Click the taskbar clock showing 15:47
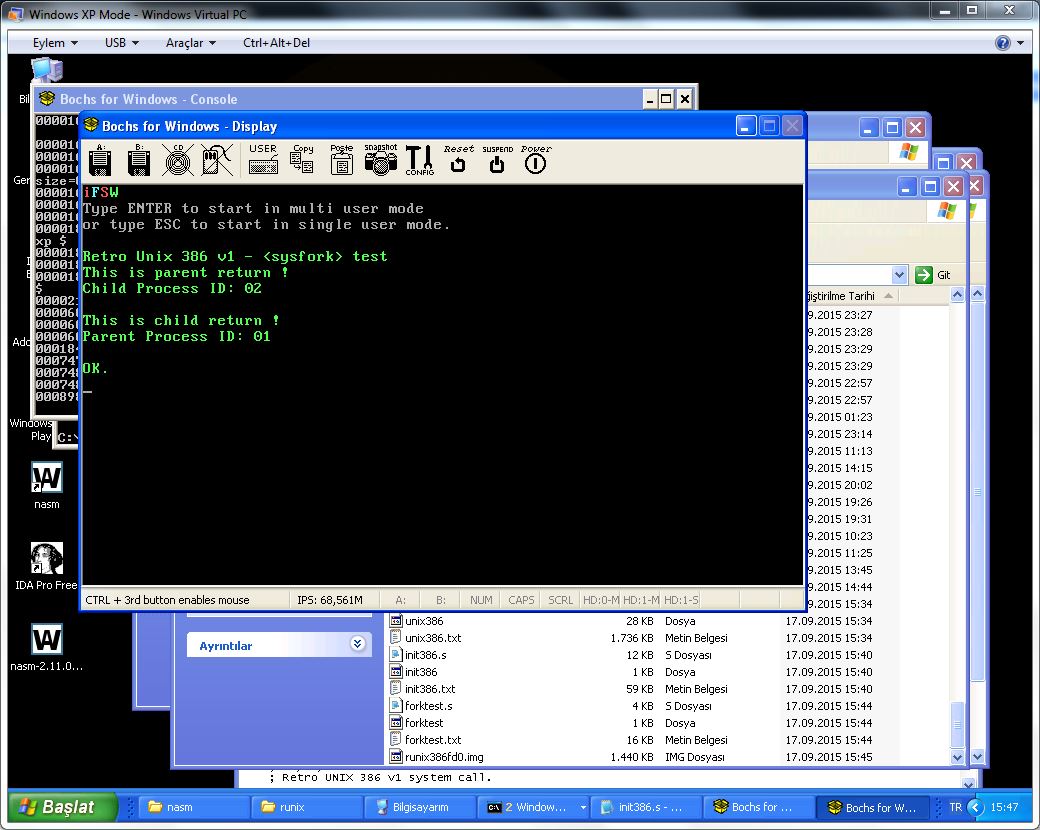Image resolution: width=1040 pixels, height=830 pixels. (x=1004, y=807)
